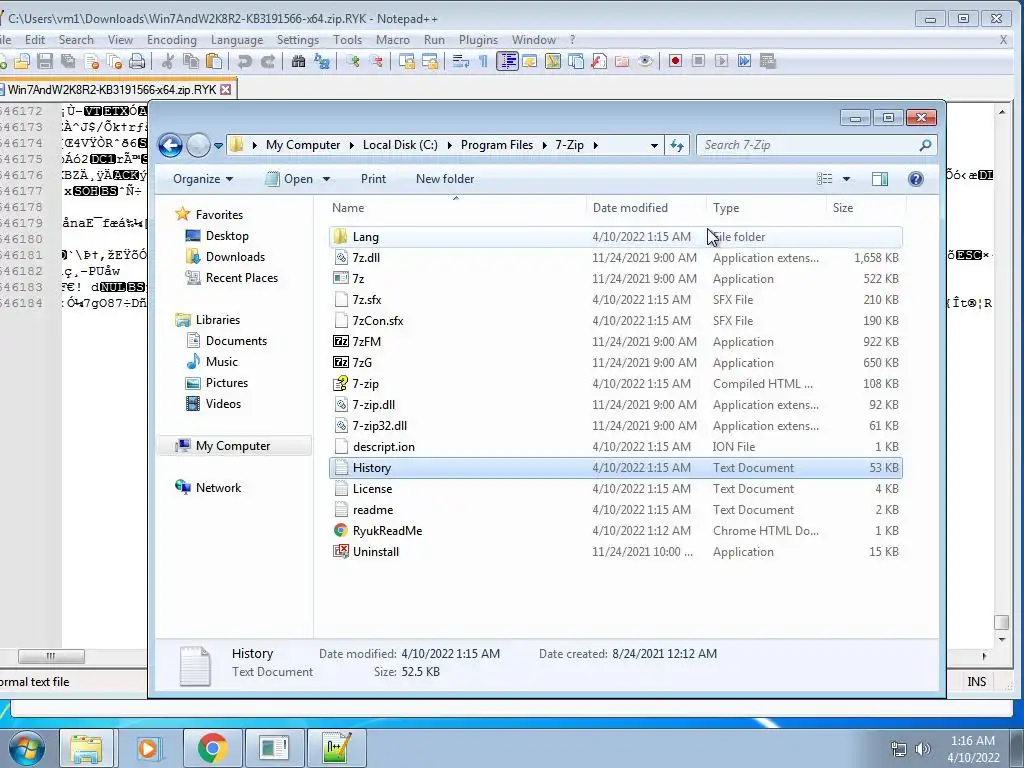
Task: Open the views dropdown arrow in Explorer
Action: click(846, 179)
